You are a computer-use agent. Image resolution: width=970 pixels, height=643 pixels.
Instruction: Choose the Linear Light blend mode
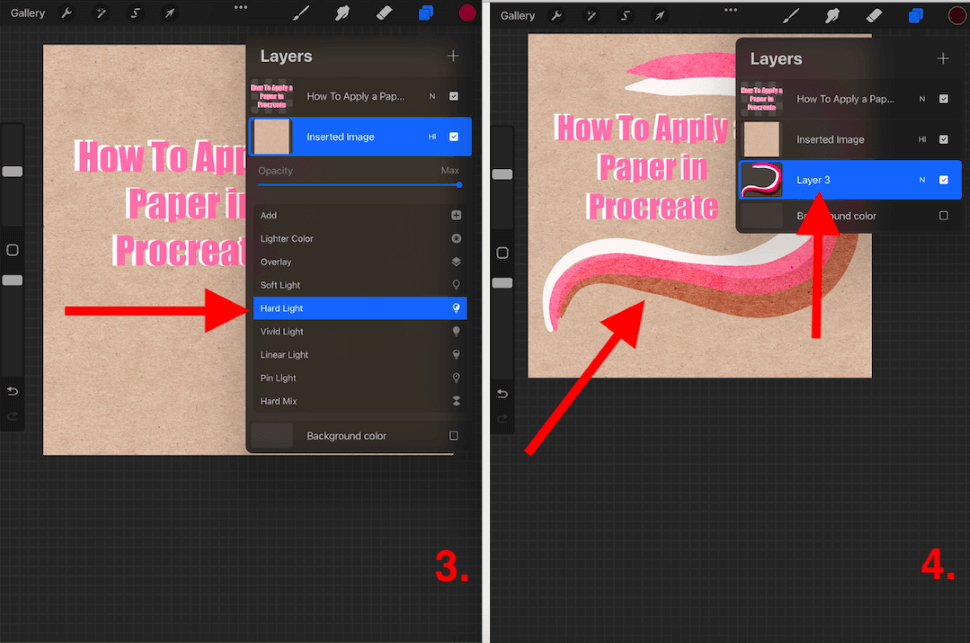coord(360,355)
